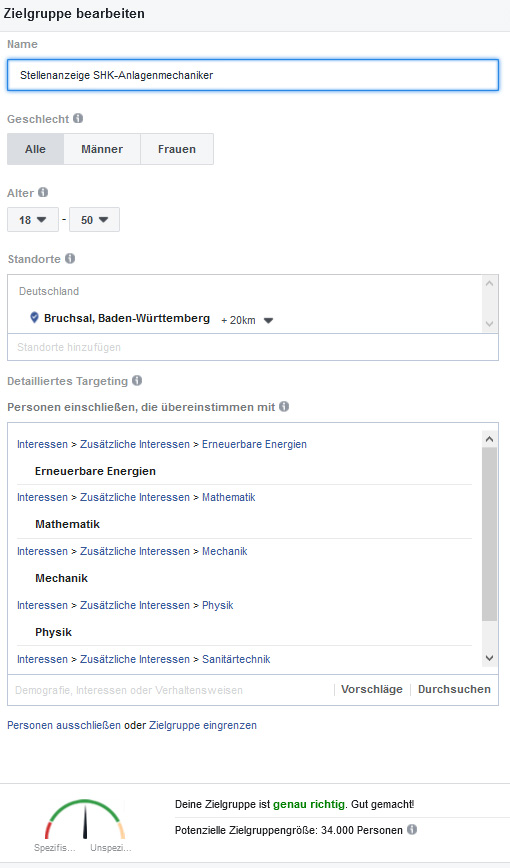Select the Alle gender option
The image size is (510, 868).
tap(35, 149)
